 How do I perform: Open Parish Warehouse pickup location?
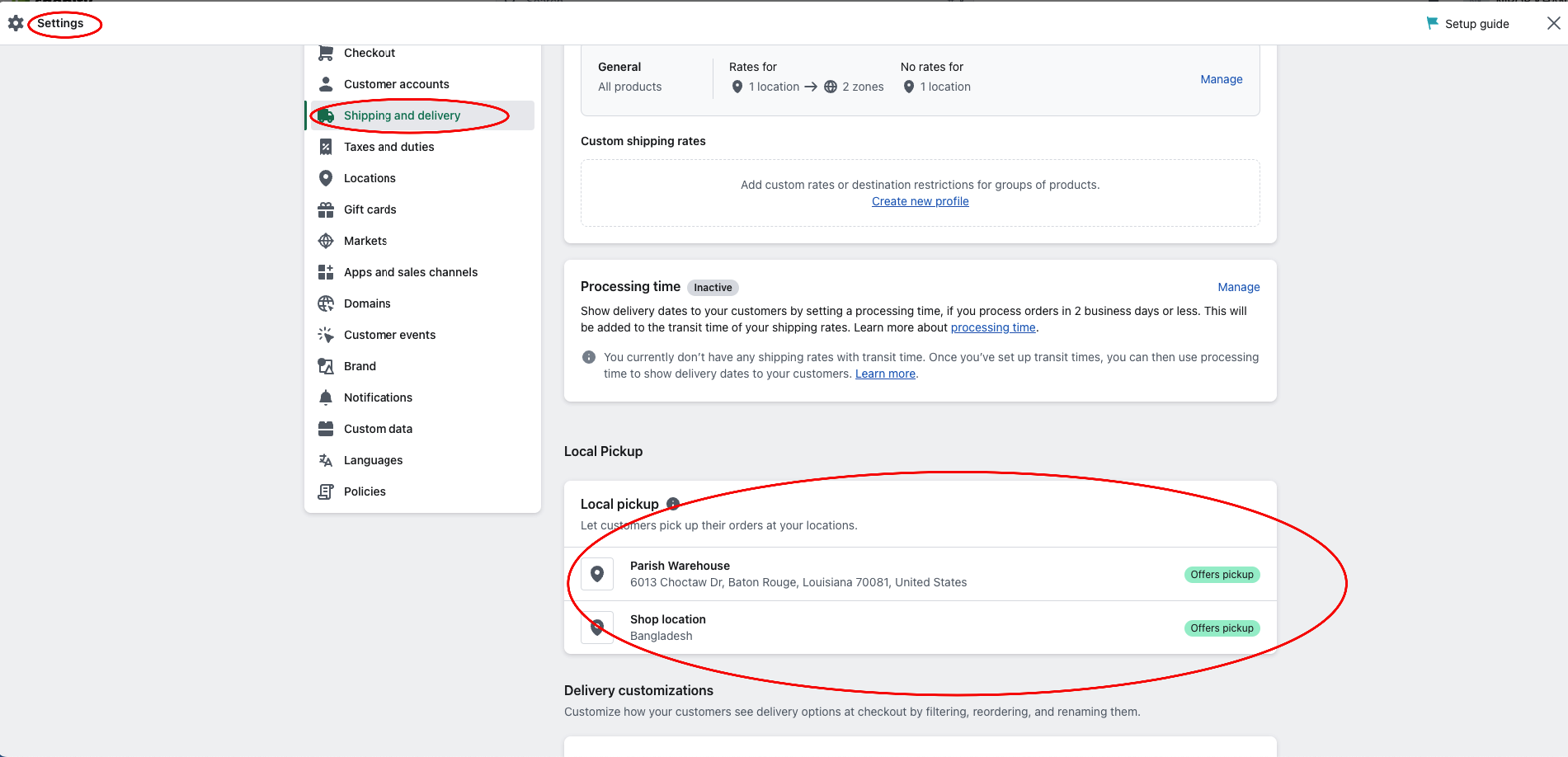pos(920,574)
